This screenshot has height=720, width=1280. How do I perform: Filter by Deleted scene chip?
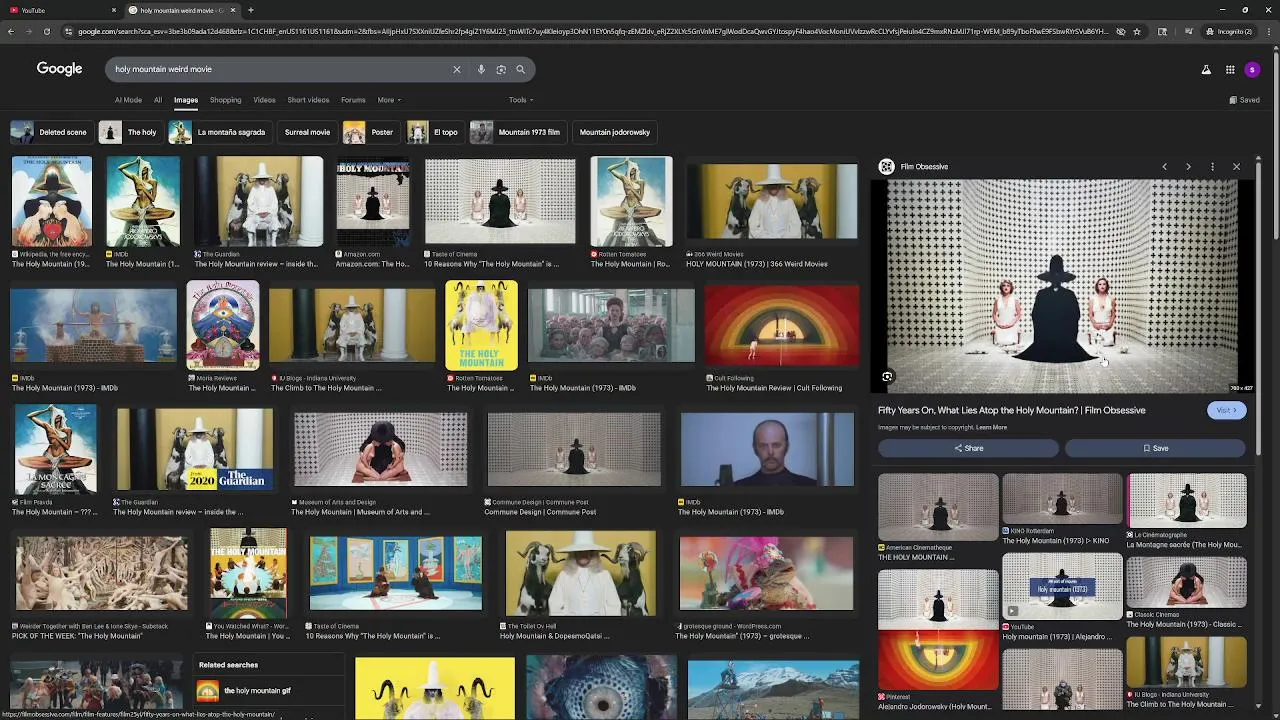pos(50,132)
